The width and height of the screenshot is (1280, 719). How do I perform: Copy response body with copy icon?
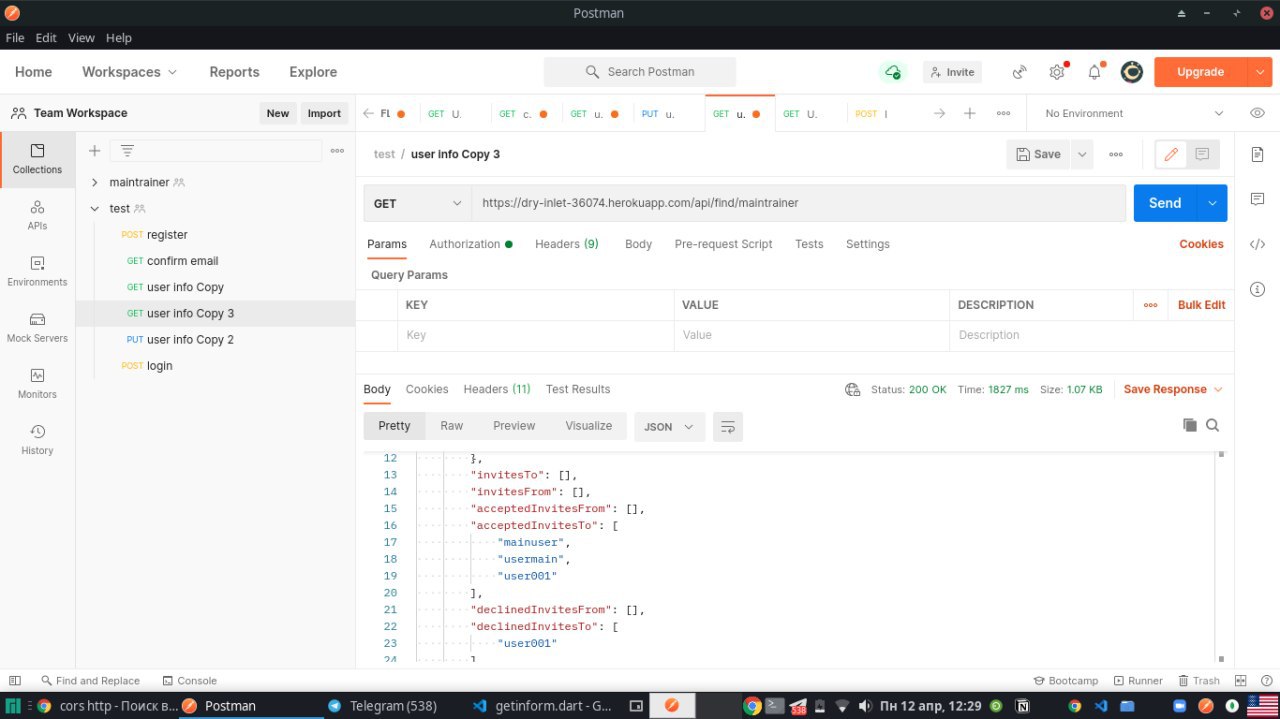click(x=1189, y=425)
